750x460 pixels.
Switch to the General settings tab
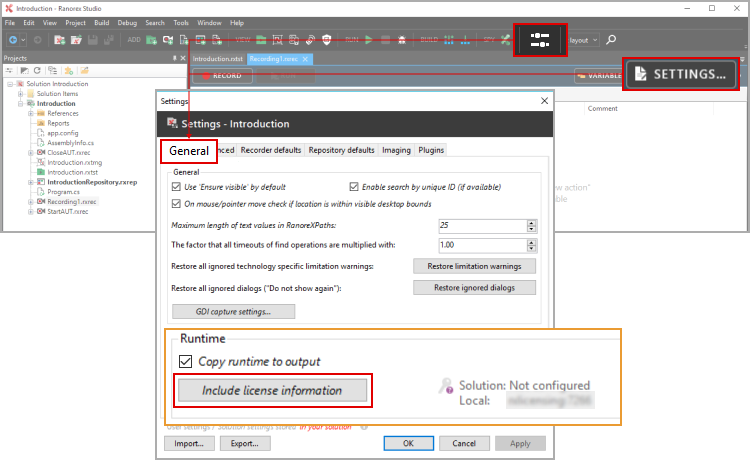pos(189,151)
